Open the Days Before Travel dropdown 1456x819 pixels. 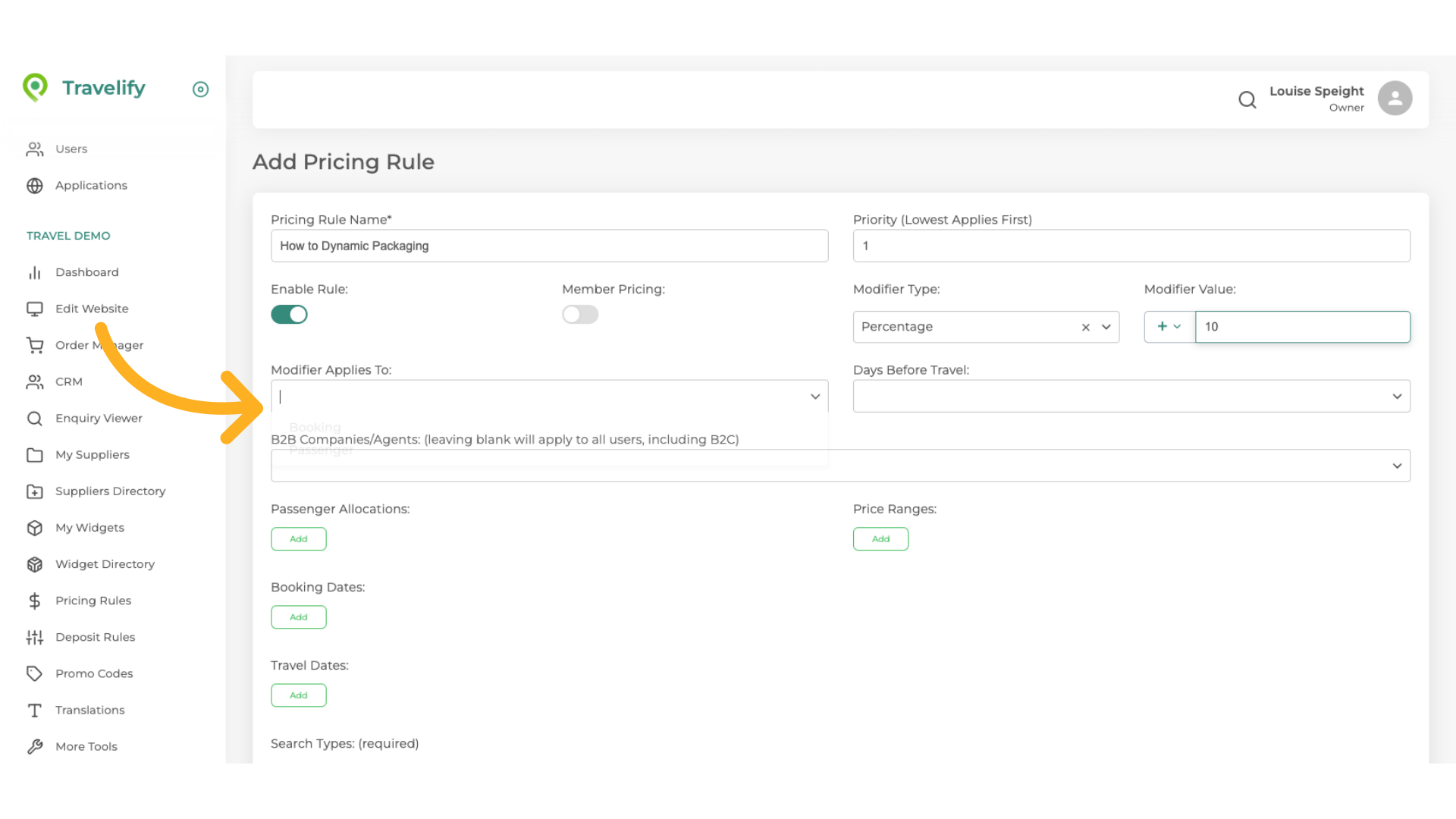coord(1397,397)
